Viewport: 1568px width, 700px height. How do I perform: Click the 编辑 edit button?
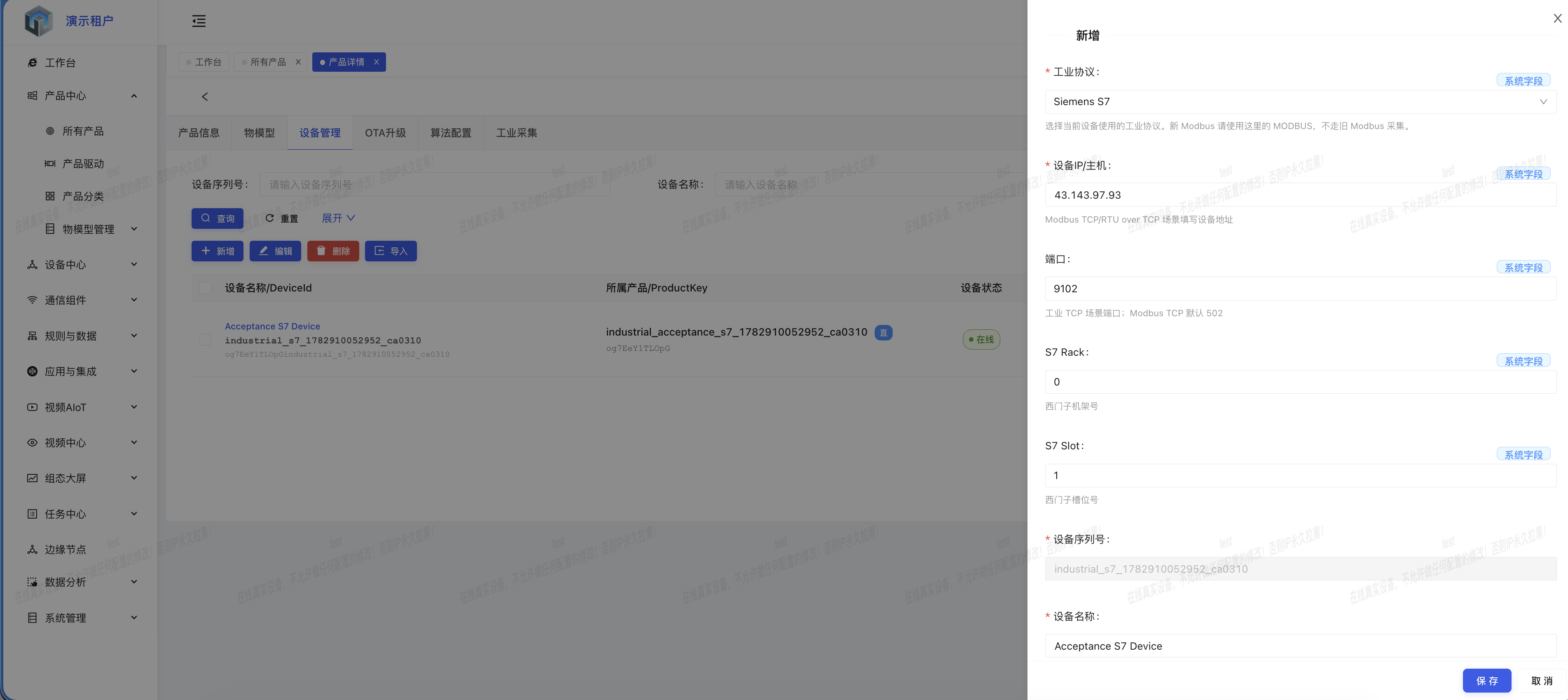coord(275,251)
